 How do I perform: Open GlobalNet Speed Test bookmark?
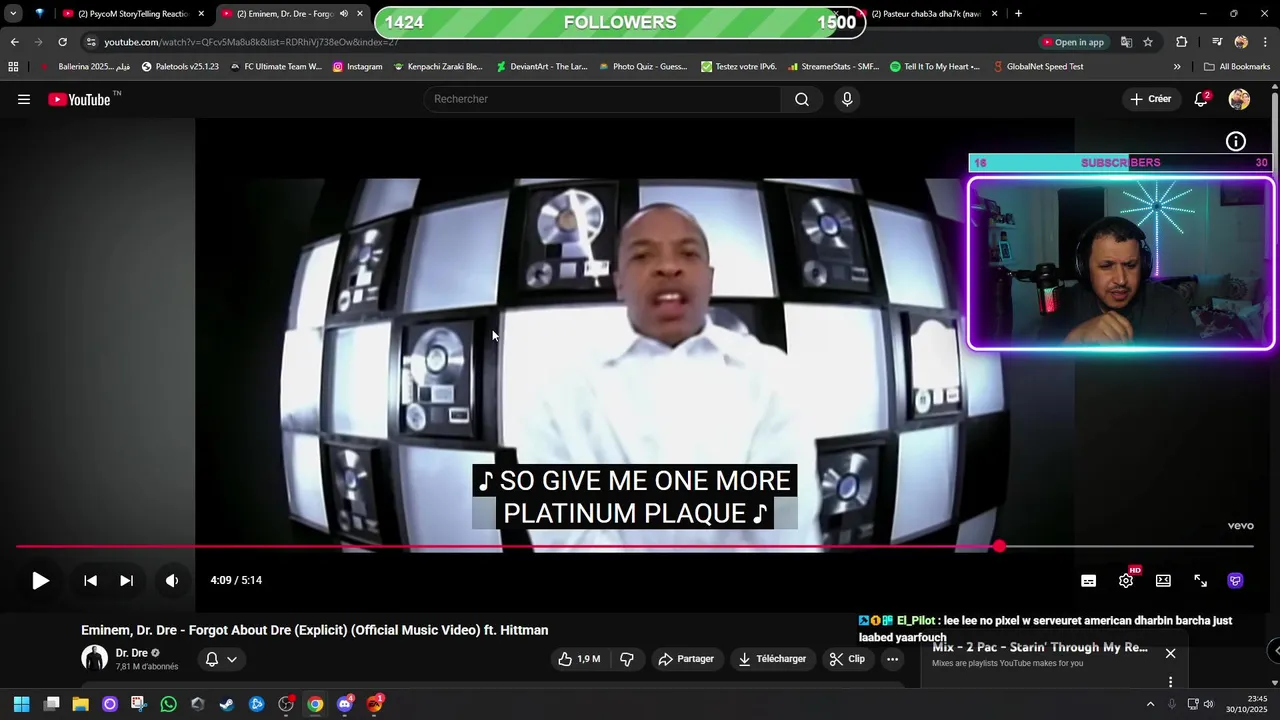pyautogui.click(x=1038, y=67)
